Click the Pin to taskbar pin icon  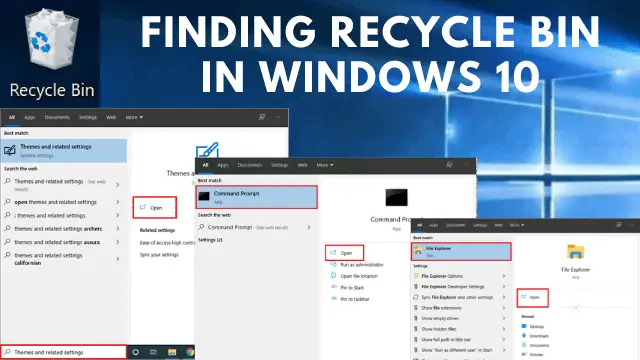(333, 298)
